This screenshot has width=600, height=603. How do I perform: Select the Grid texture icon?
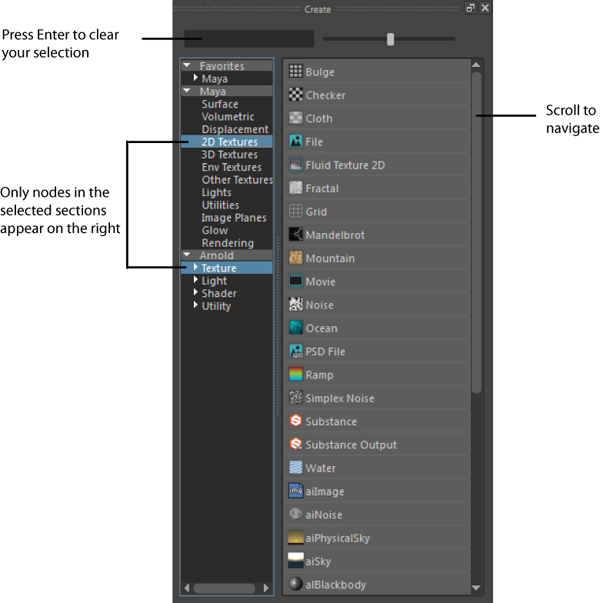pyautogui.click(x=296, y=211)
